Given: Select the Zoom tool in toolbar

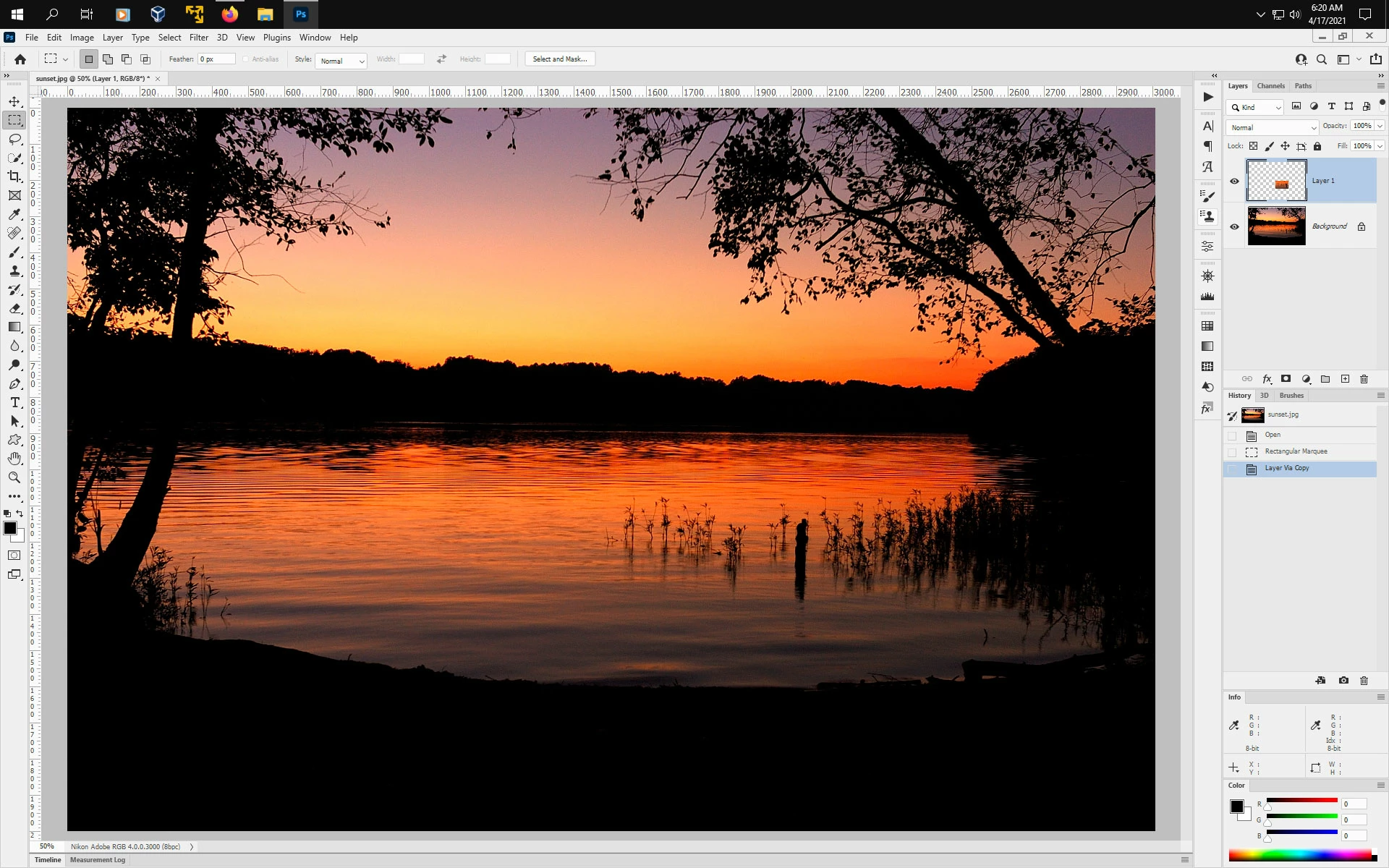Looking at the screenshot, I should (14, 477).
